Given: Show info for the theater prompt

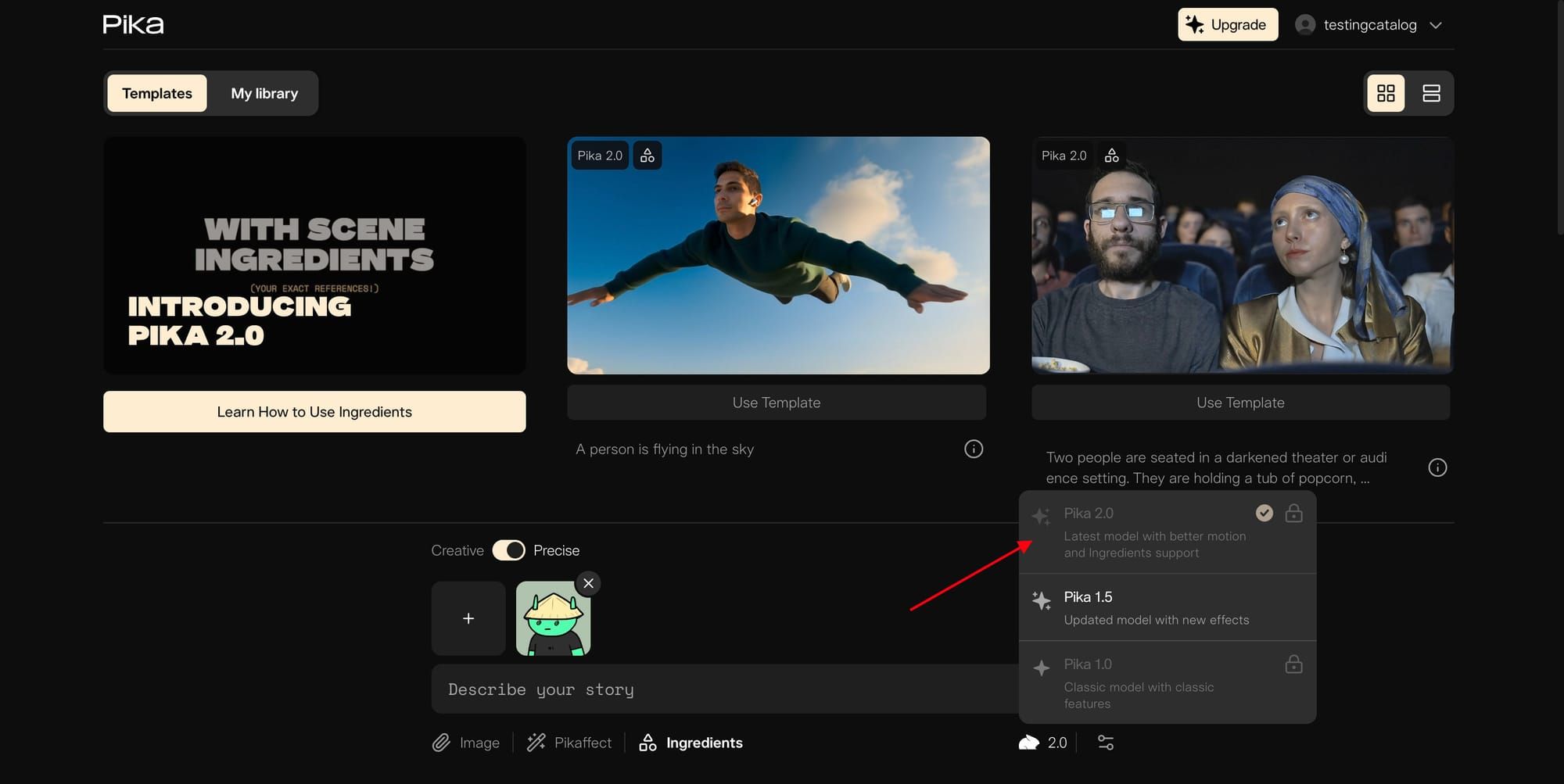Looking at the screenshot, I should pos(1437,467).
